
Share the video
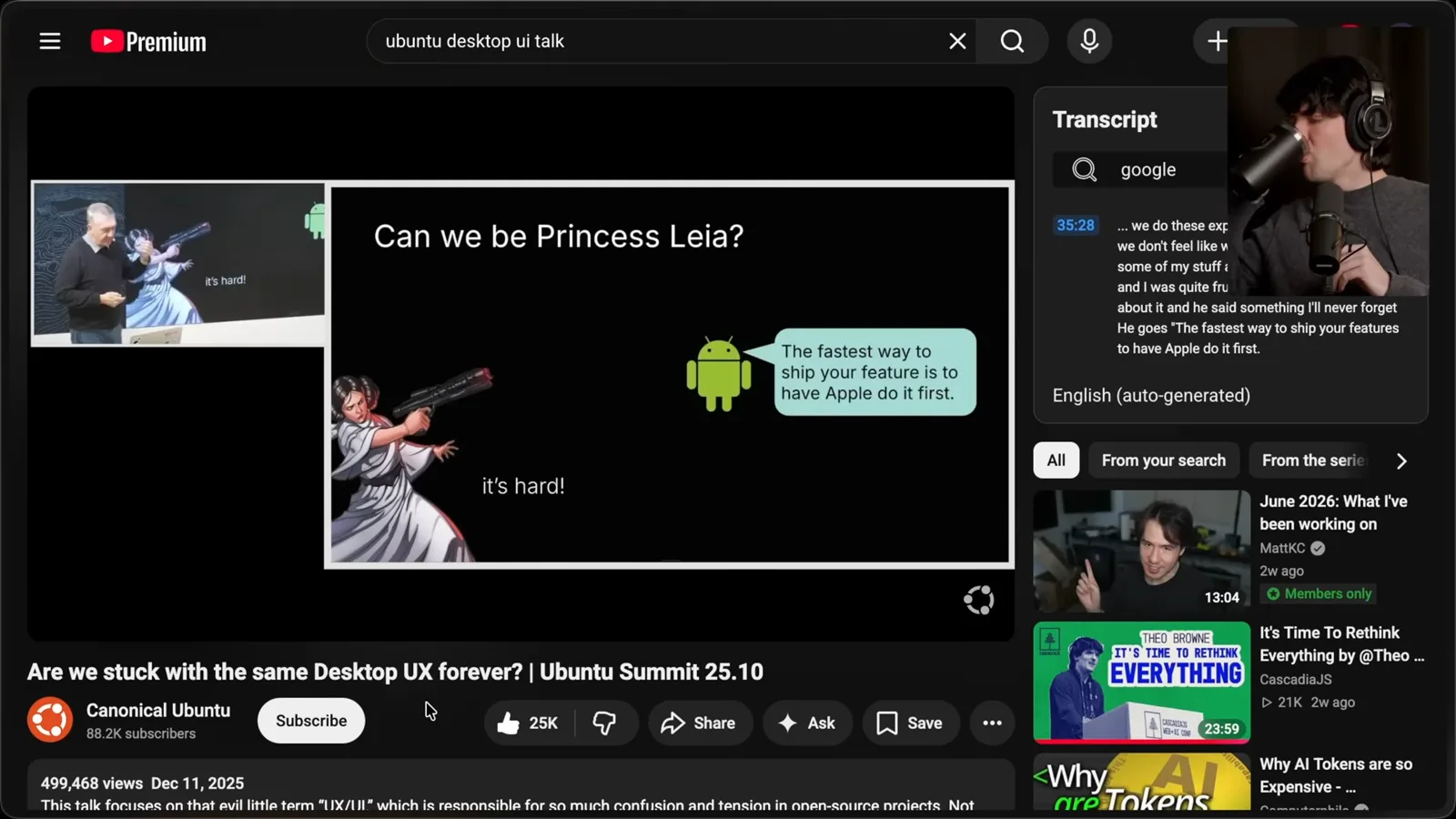pos(699,723)
